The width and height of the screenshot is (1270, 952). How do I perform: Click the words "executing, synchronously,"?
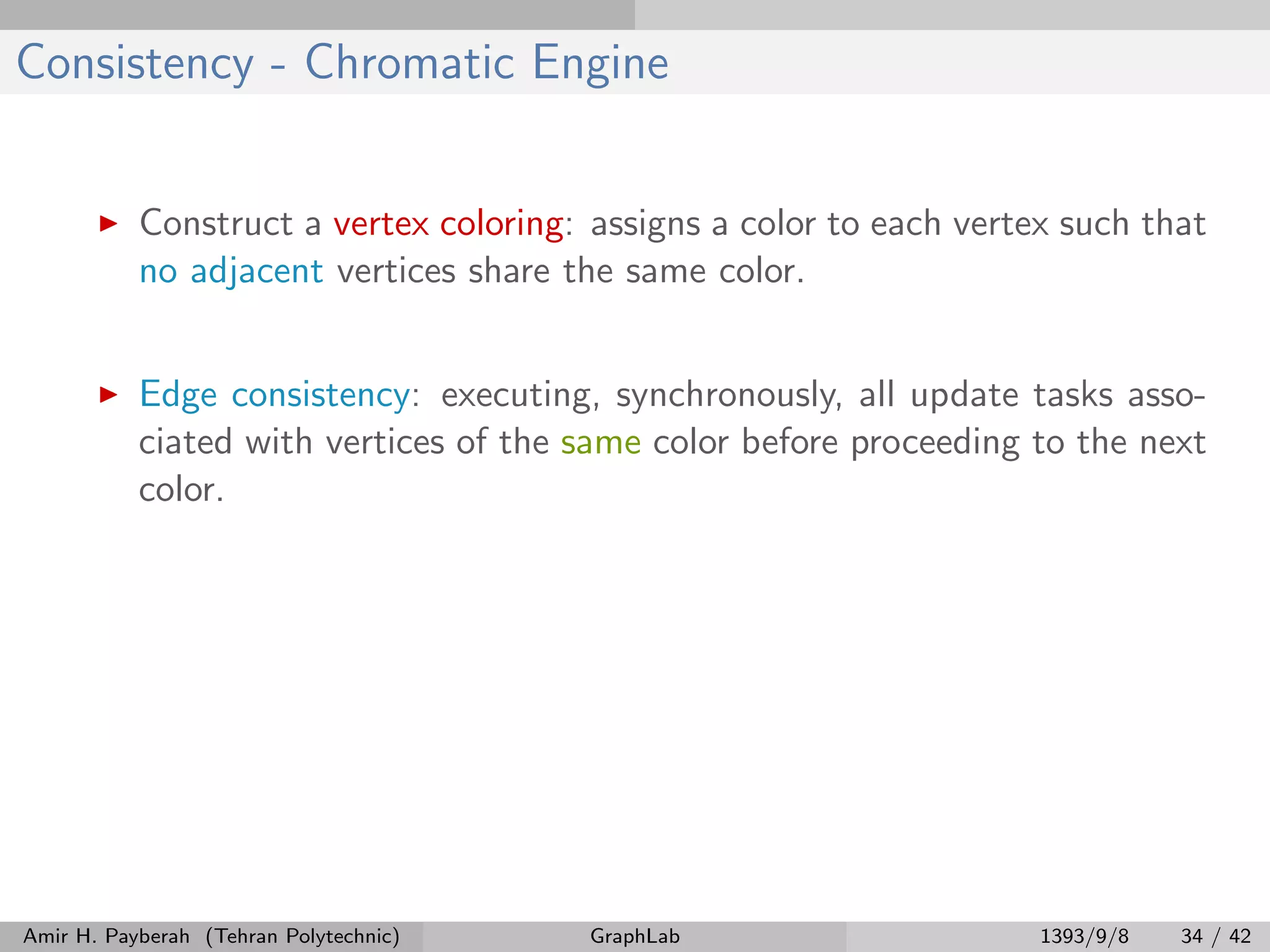642,396
